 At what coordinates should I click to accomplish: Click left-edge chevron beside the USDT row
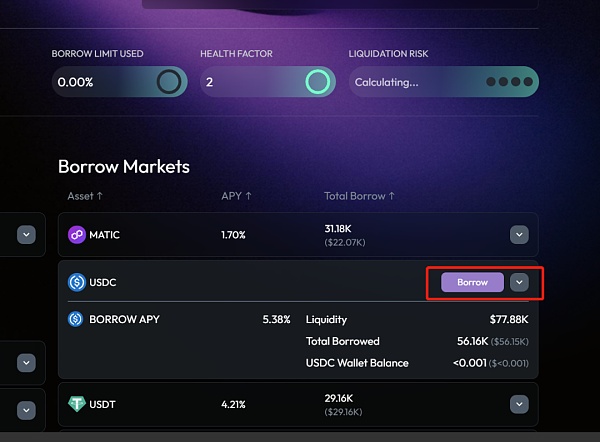[27, 409]
